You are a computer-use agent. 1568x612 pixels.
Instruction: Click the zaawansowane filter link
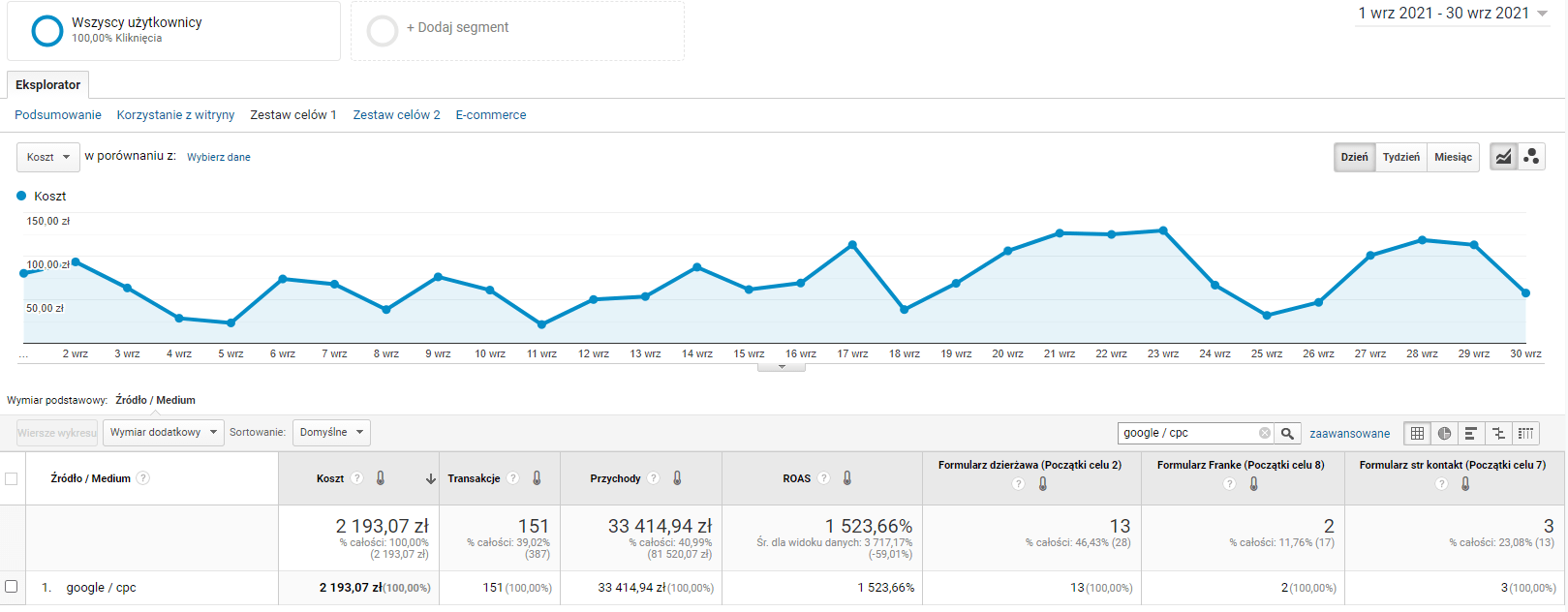click(x=1349, y=434)
